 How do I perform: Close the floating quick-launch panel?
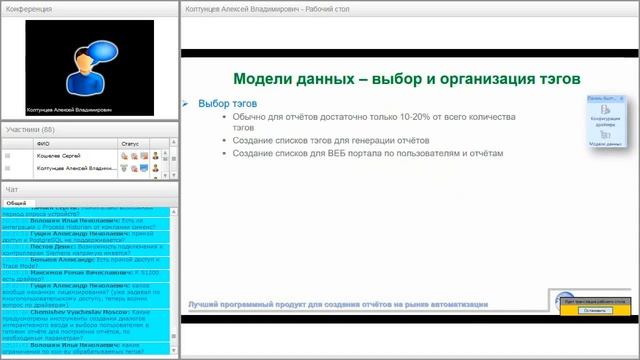622,98
